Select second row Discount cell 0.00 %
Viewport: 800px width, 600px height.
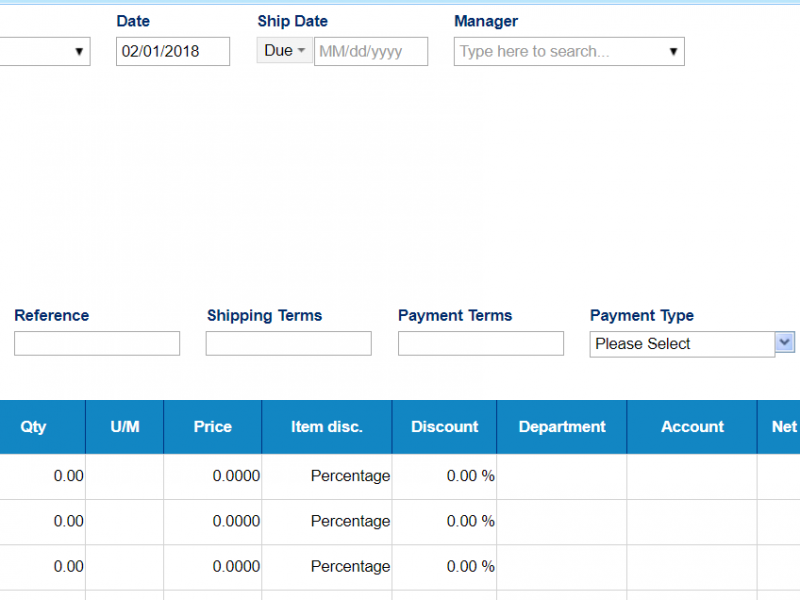pos(444,521)
